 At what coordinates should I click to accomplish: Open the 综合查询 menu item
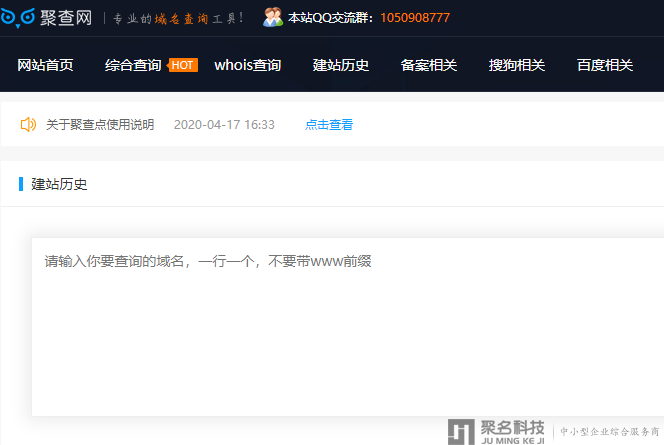(x=133, y=65)
